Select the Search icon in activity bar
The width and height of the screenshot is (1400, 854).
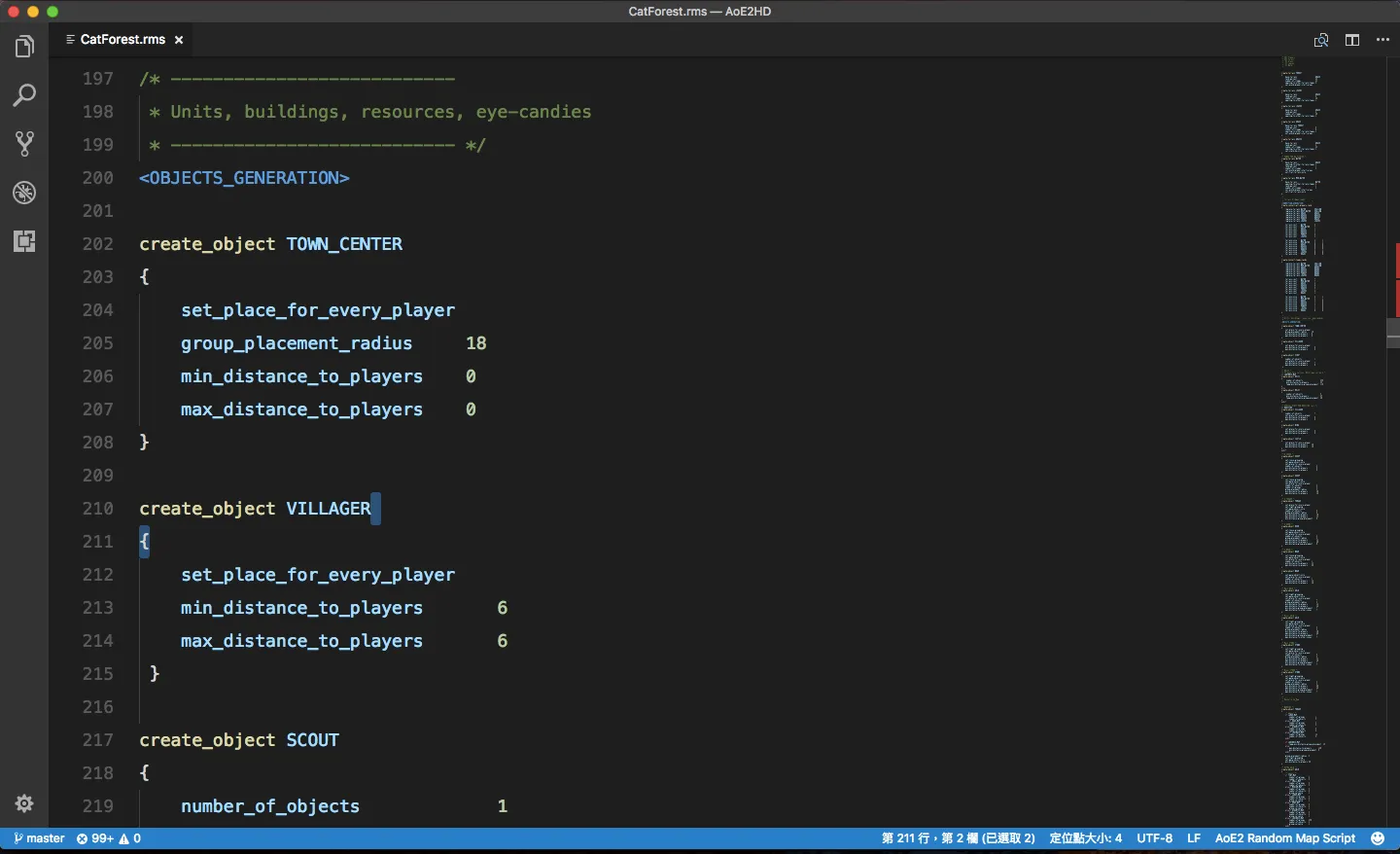23,94
